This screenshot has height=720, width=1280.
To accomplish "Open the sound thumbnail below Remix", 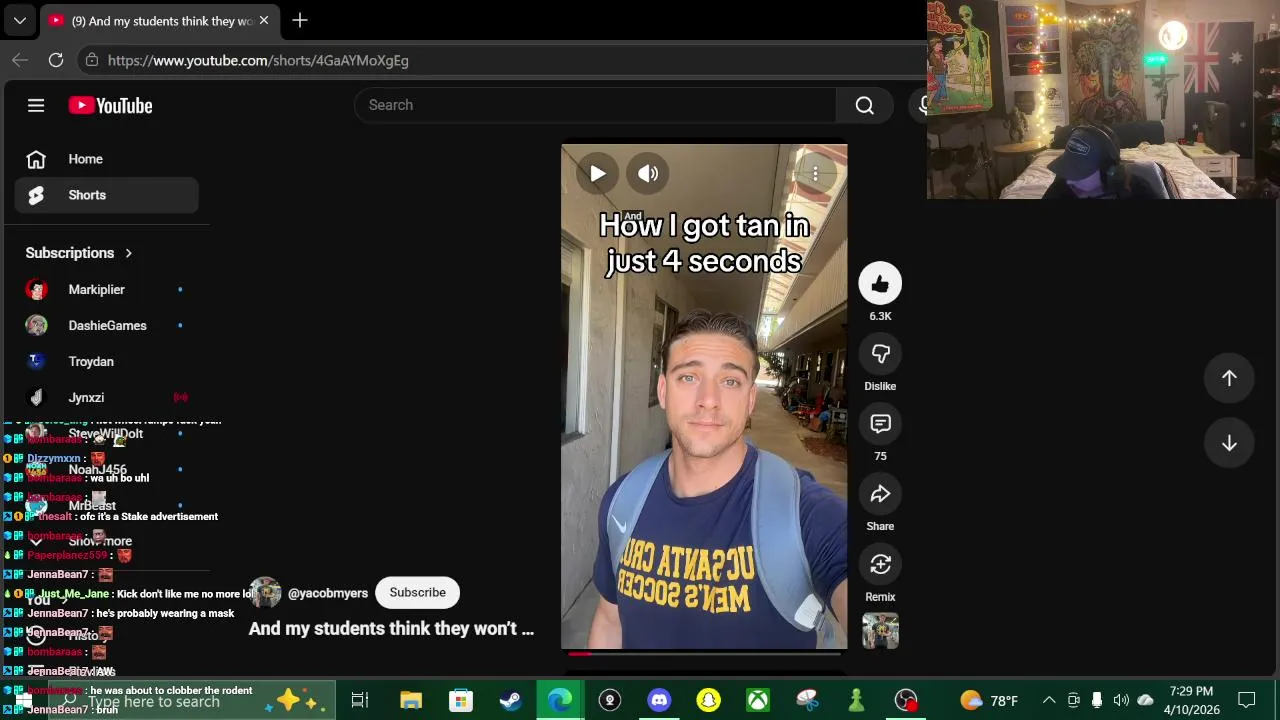I will click(880, 631).
